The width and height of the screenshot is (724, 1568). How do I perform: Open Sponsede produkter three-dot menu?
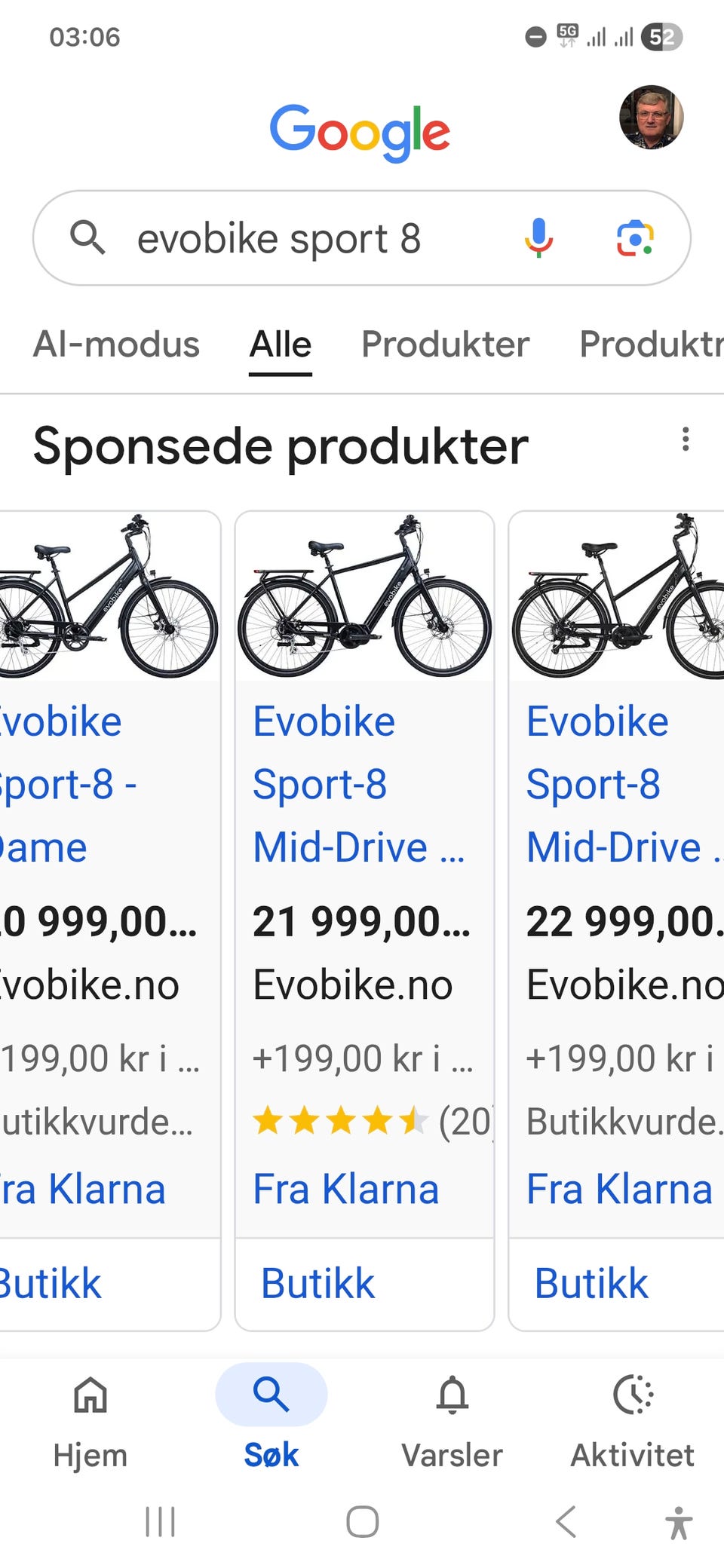click(685, 439)
